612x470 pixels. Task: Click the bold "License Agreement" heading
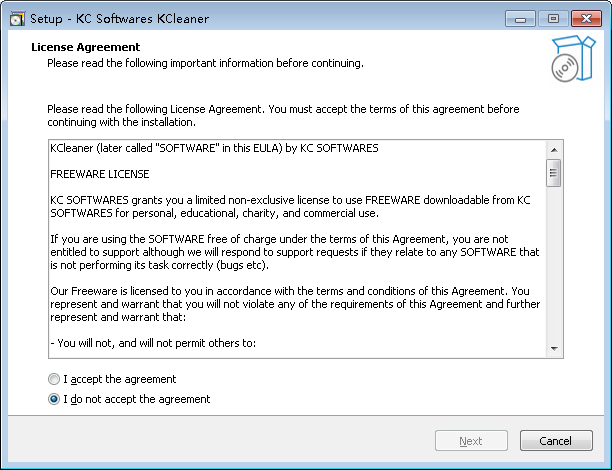pyautogui.click(x=86, y=47)
